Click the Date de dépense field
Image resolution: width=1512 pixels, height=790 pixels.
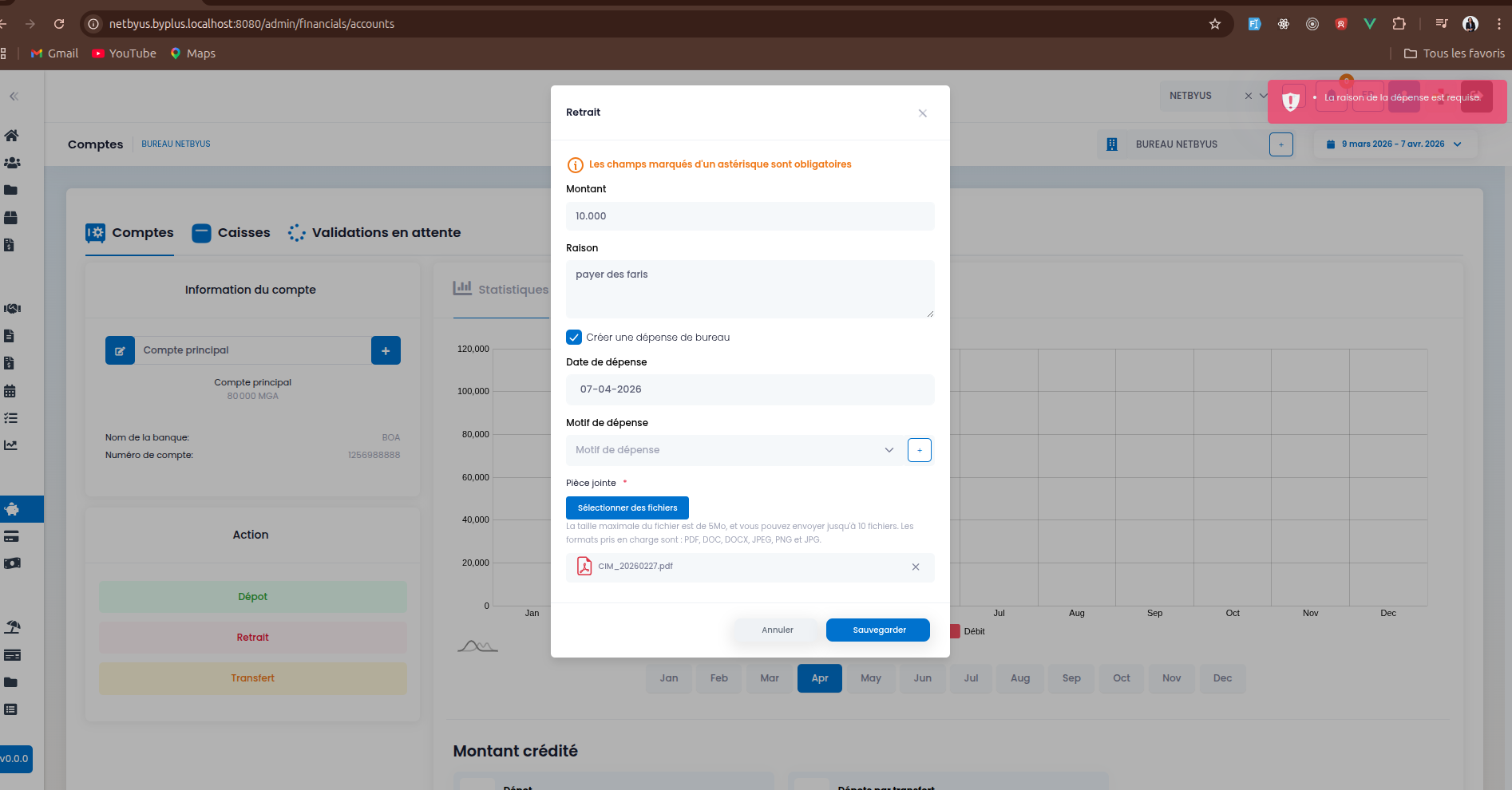[x=750, y=389]
